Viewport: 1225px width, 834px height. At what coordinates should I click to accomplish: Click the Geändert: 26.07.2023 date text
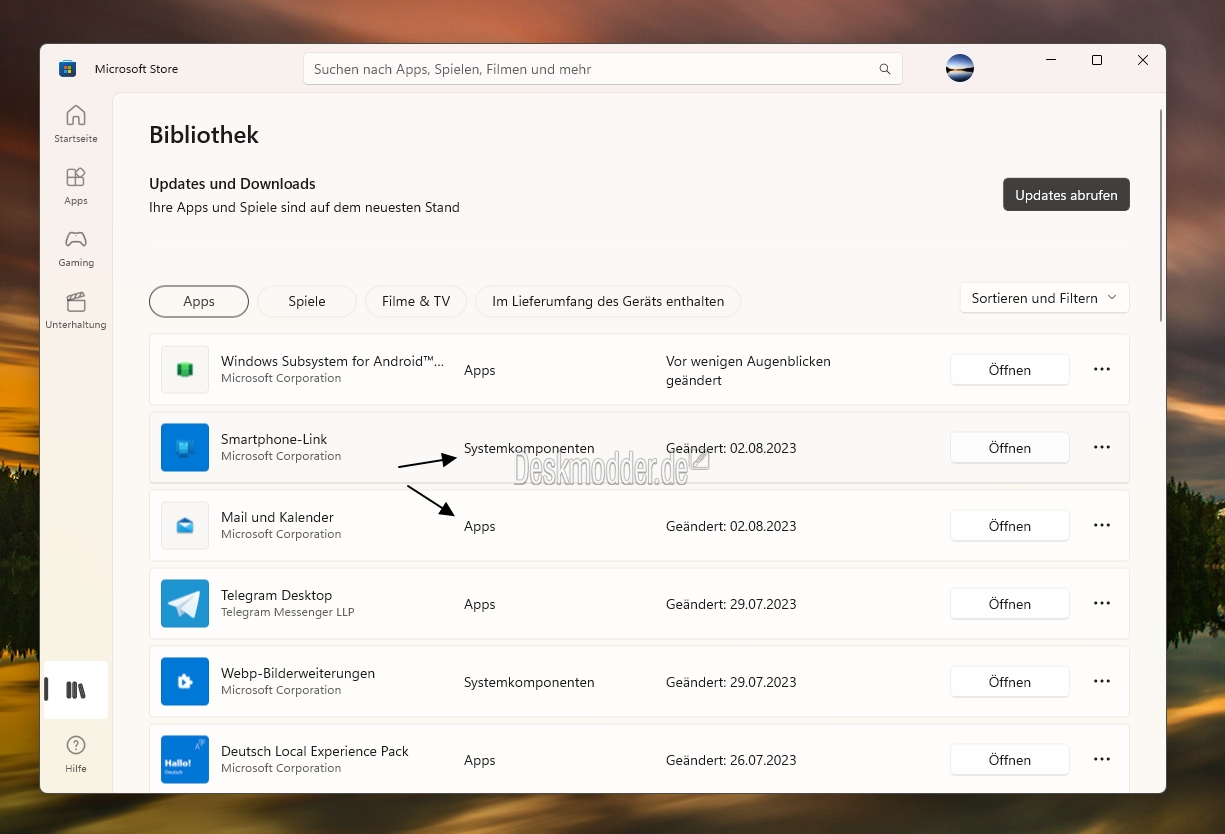point(731,760)
